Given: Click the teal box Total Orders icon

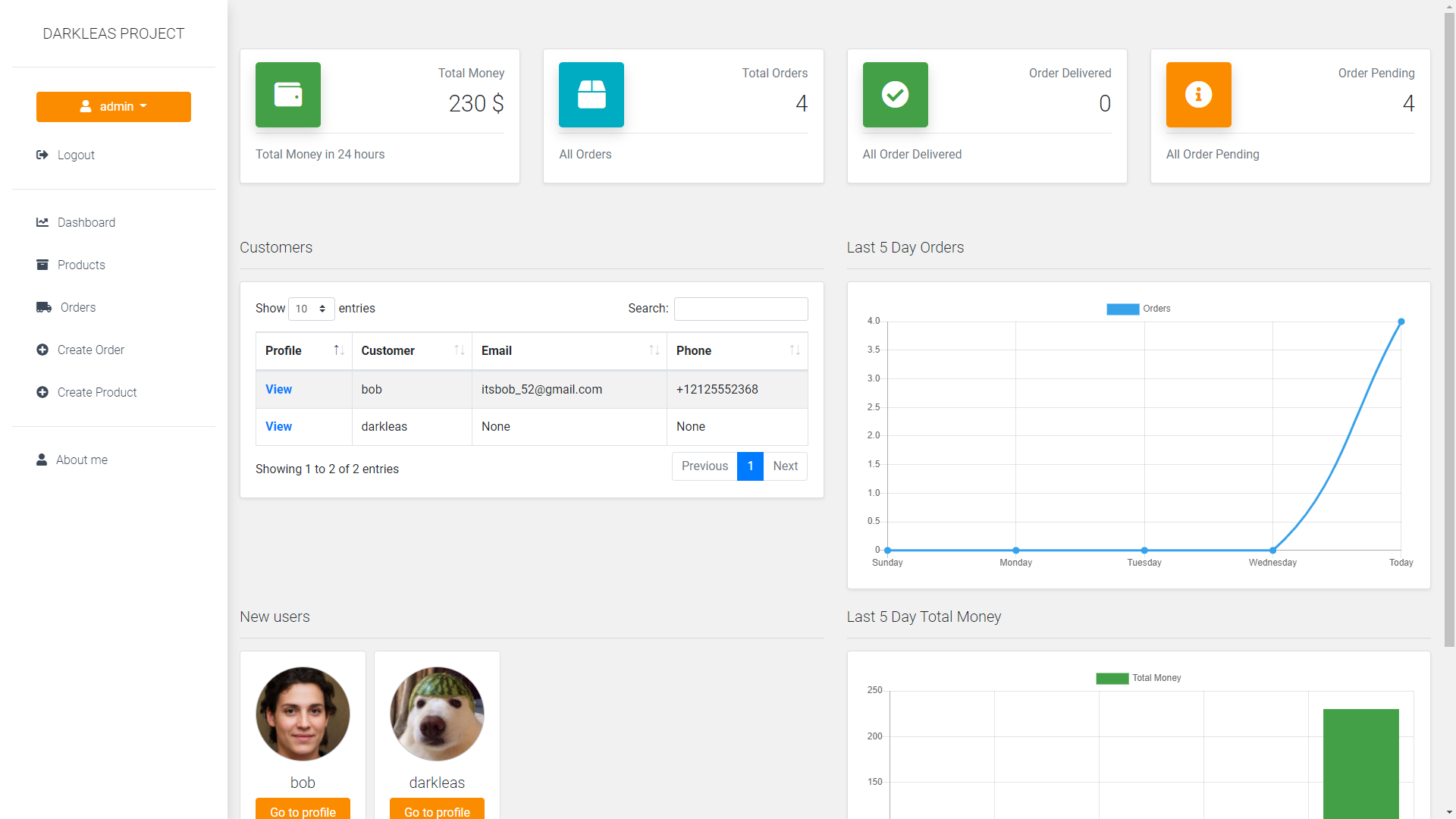Looking at the screenshot, I should (x=591, y=95).
